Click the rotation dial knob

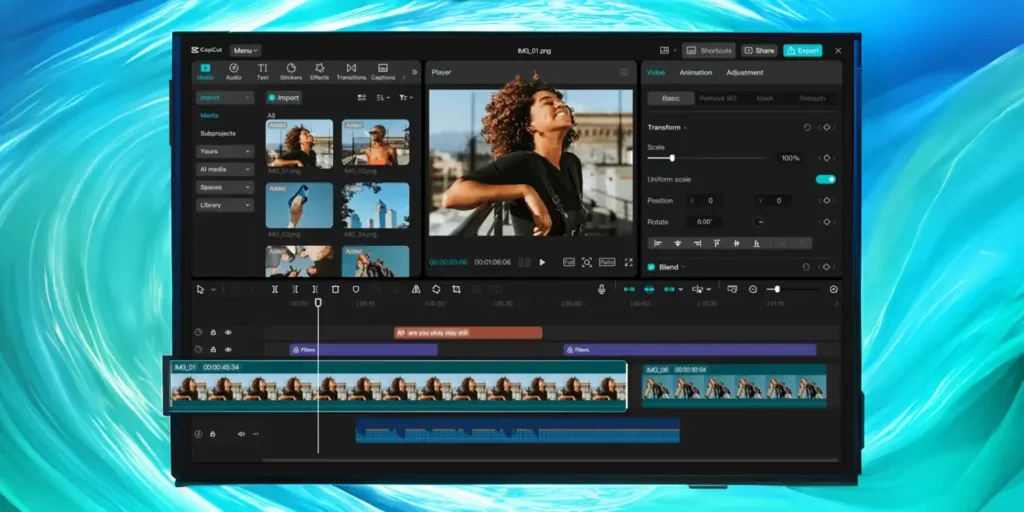tap(758, 222)
